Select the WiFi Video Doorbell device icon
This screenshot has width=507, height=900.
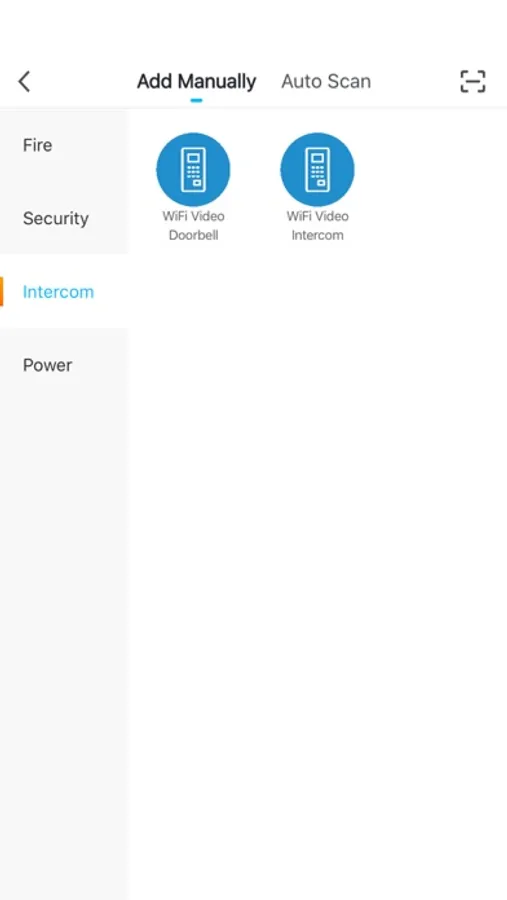tap(193, 169)
